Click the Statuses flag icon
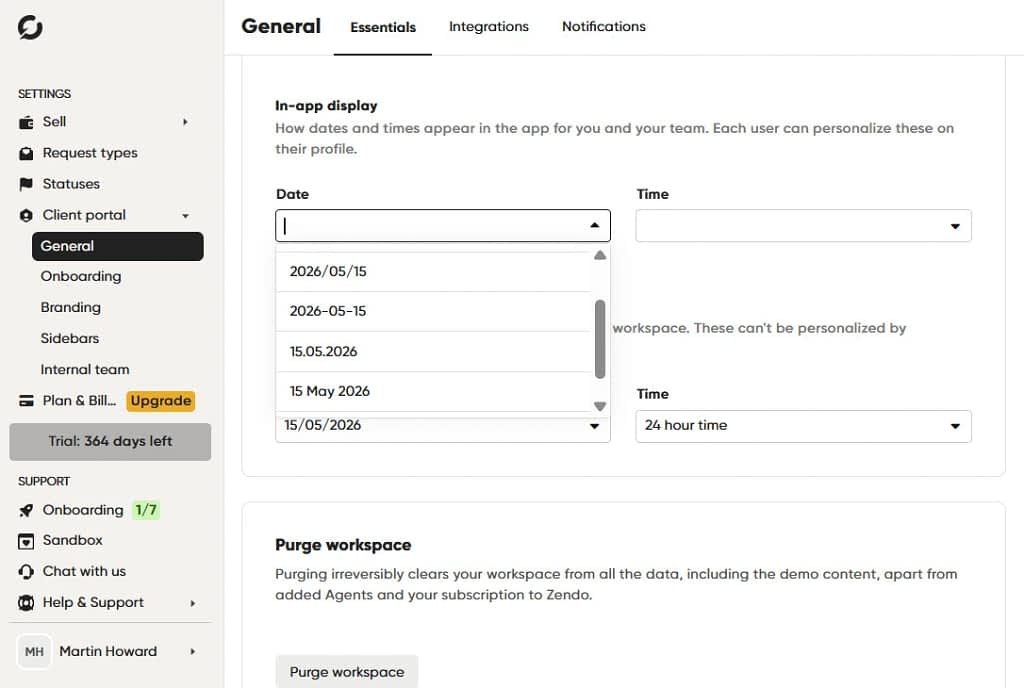 [26, 184]
